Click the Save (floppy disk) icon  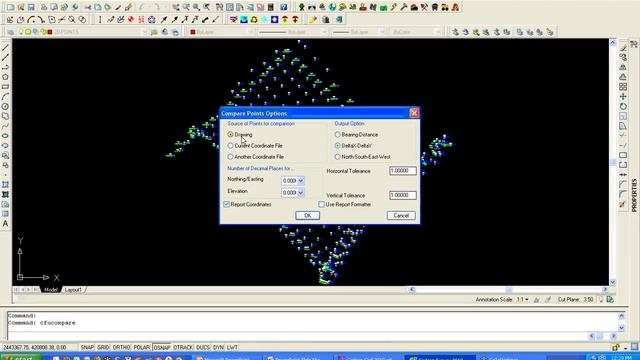point(31,7)
